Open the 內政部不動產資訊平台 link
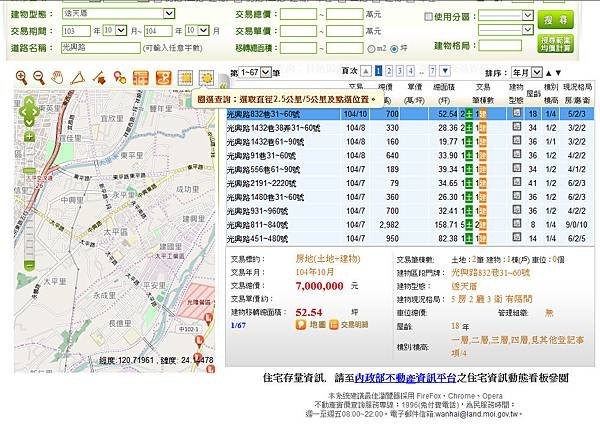Image resolution: width=600 pixels, height=425 pixels. coord(406,378)
